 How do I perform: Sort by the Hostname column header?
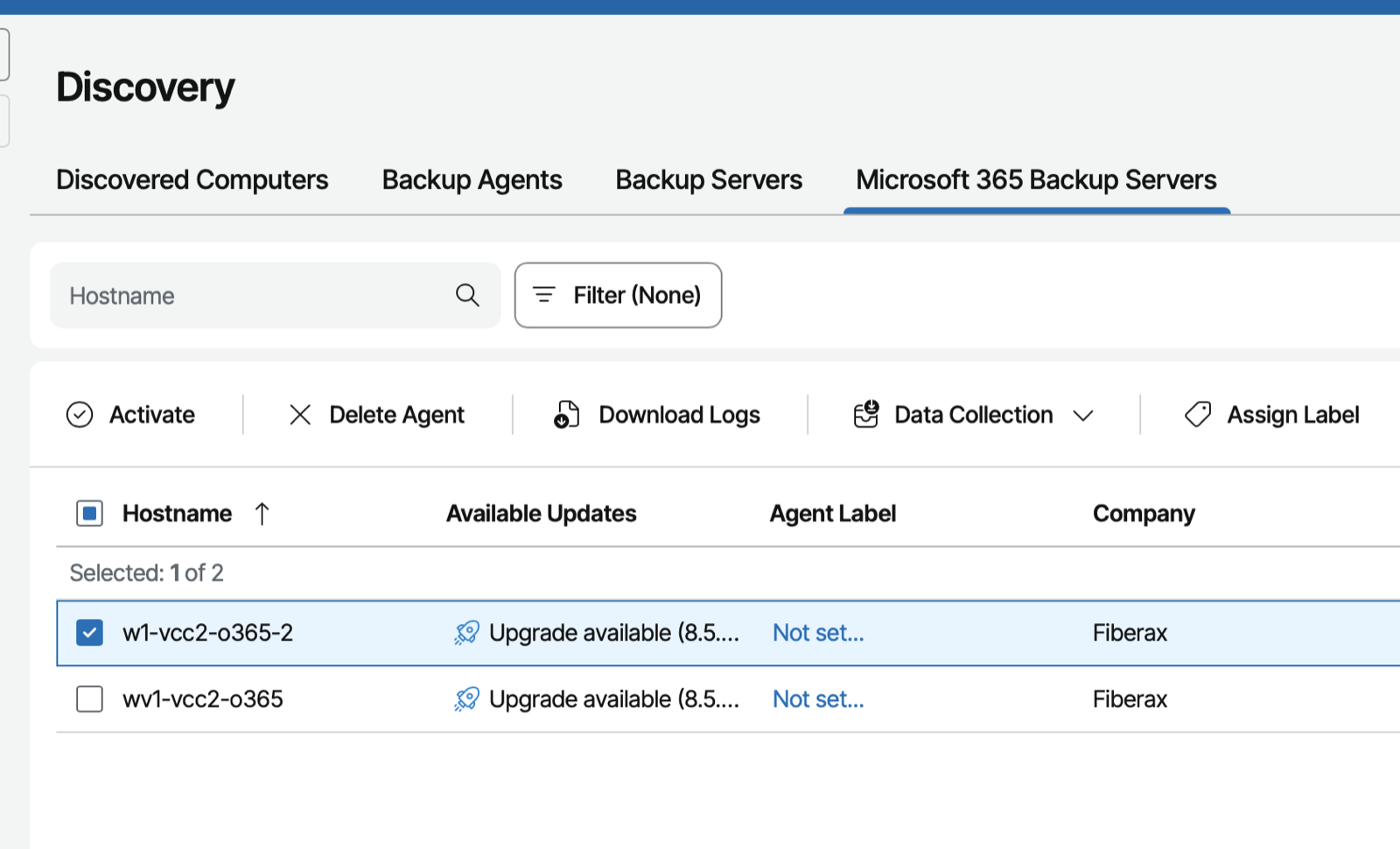tap(177, 514)
